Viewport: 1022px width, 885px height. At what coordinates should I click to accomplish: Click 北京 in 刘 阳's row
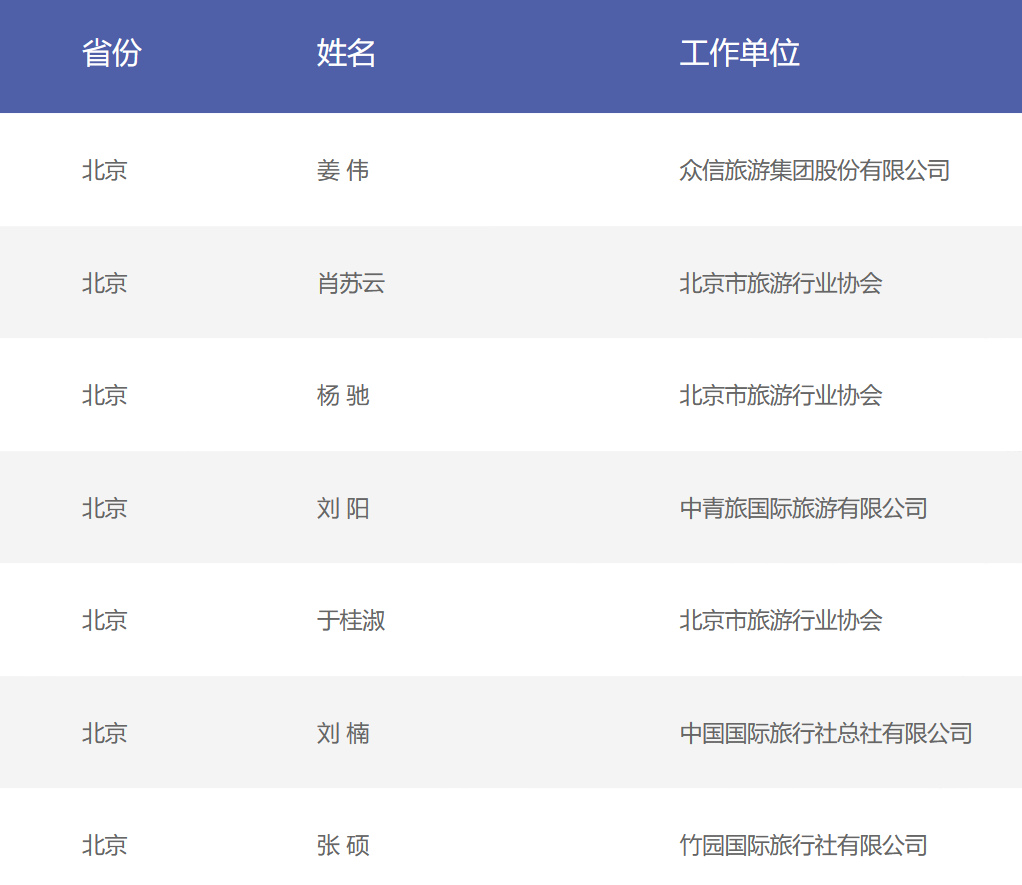pos(104,508)
